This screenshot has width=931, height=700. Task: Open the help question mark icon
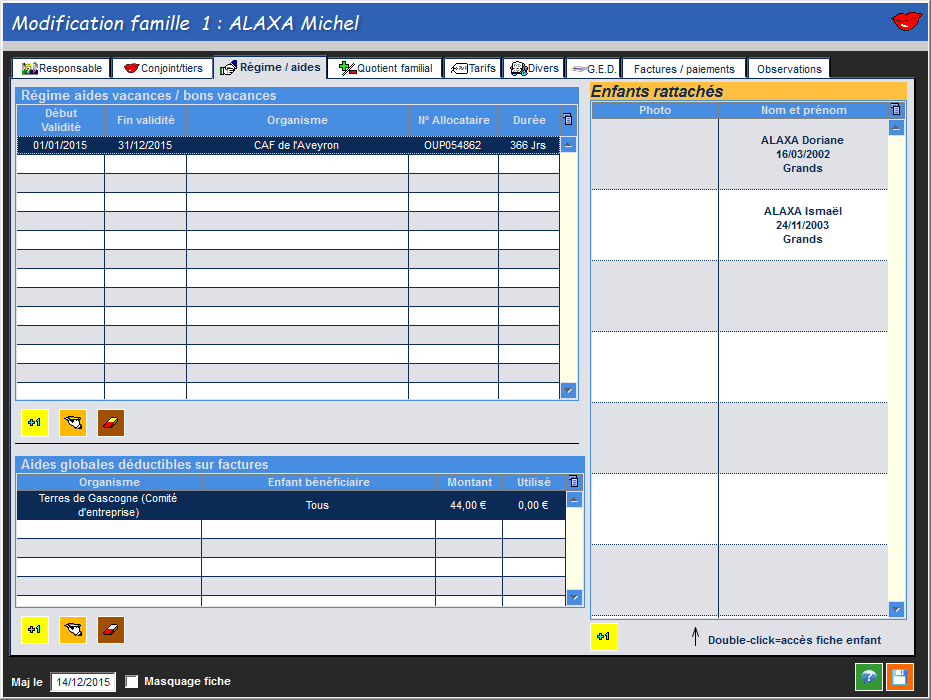coord(868,677)
